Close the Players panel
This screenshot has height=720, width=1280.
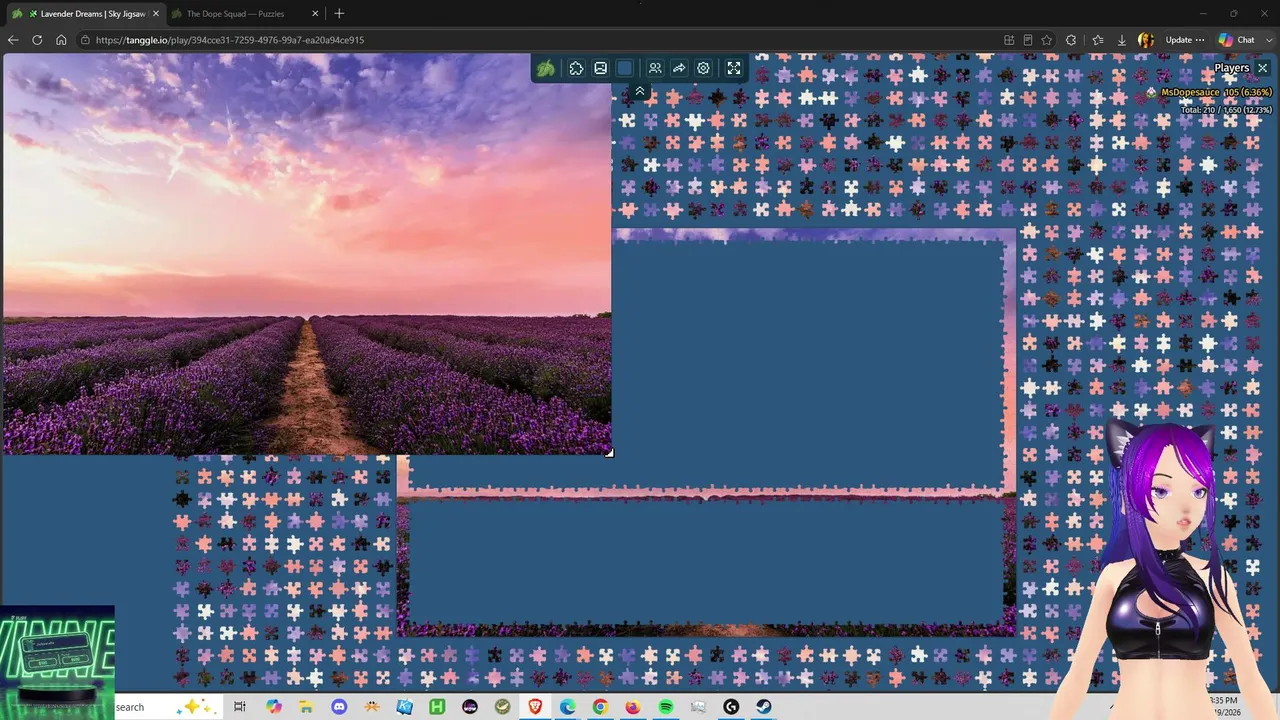(x=1263, y=68)
